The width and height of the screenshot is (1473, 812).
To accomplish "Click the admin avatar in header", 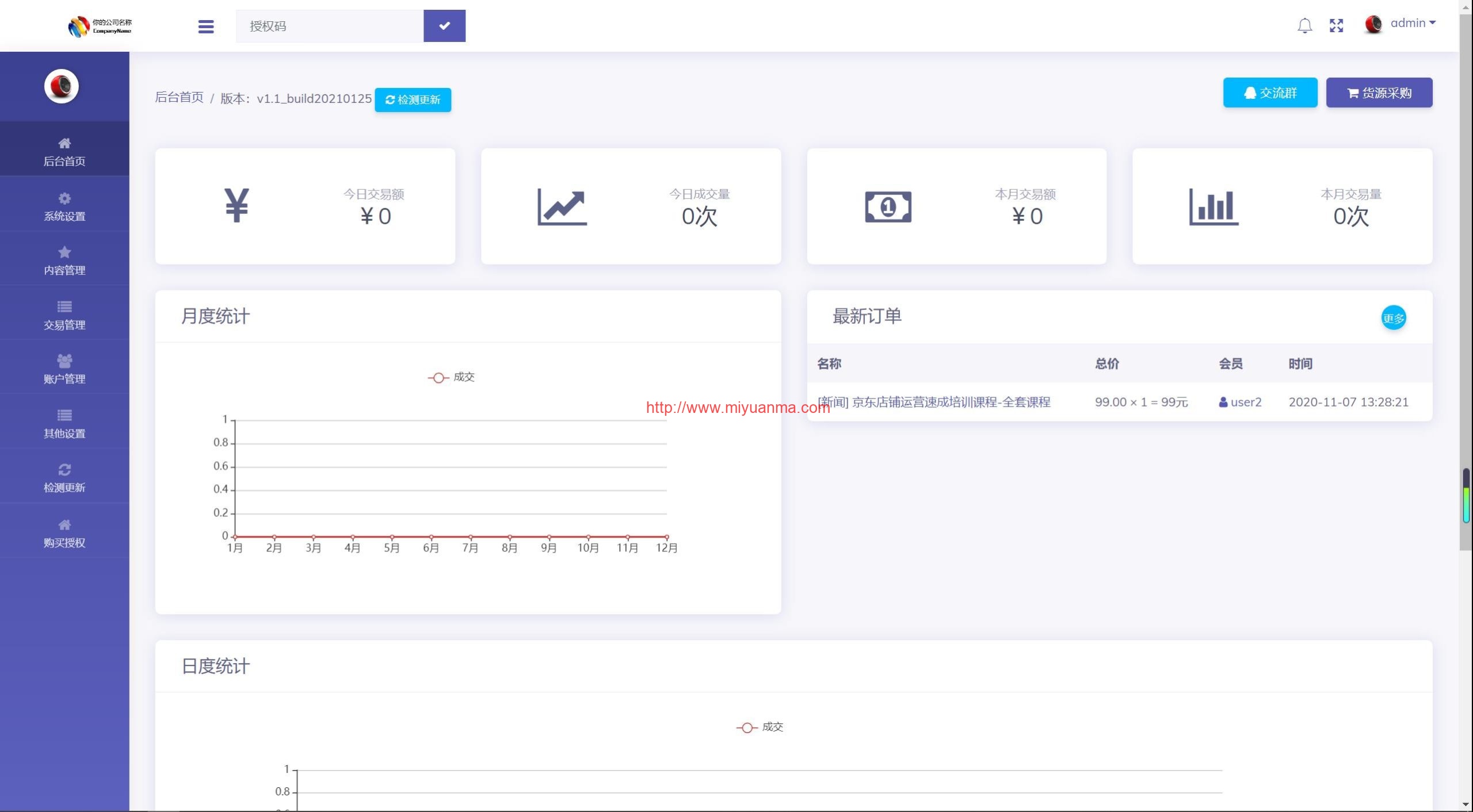I will (1373, 24).
